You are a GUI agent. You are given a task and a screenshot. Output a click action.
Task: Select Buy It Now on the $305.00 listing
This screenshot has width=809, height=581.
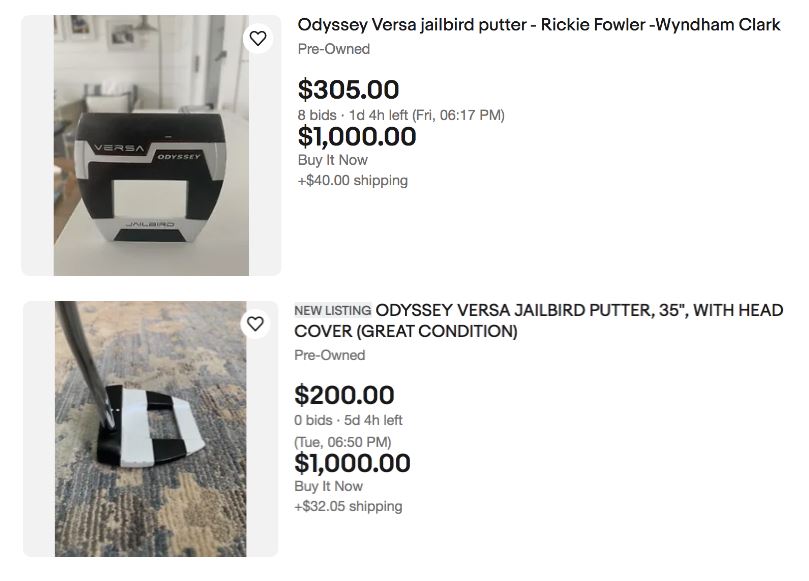332,160
